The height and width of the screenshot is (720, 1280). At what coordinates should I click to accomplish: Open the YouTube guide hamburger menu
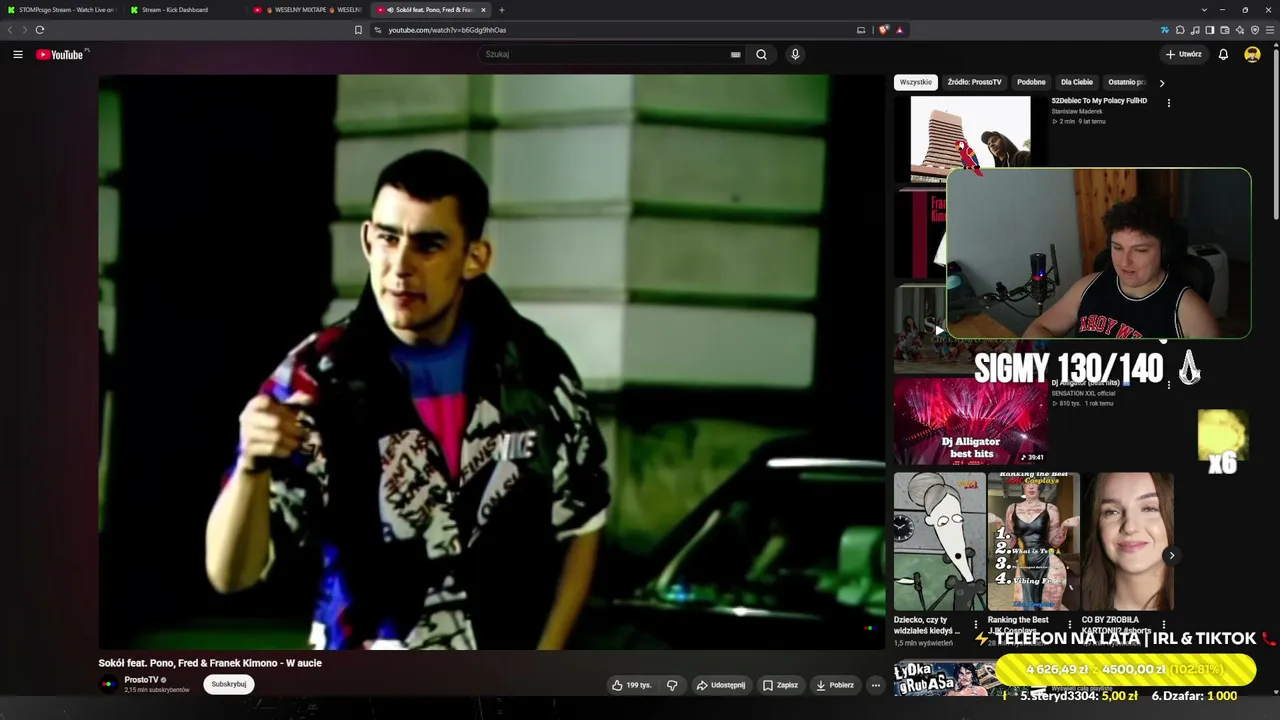(18, 54)
